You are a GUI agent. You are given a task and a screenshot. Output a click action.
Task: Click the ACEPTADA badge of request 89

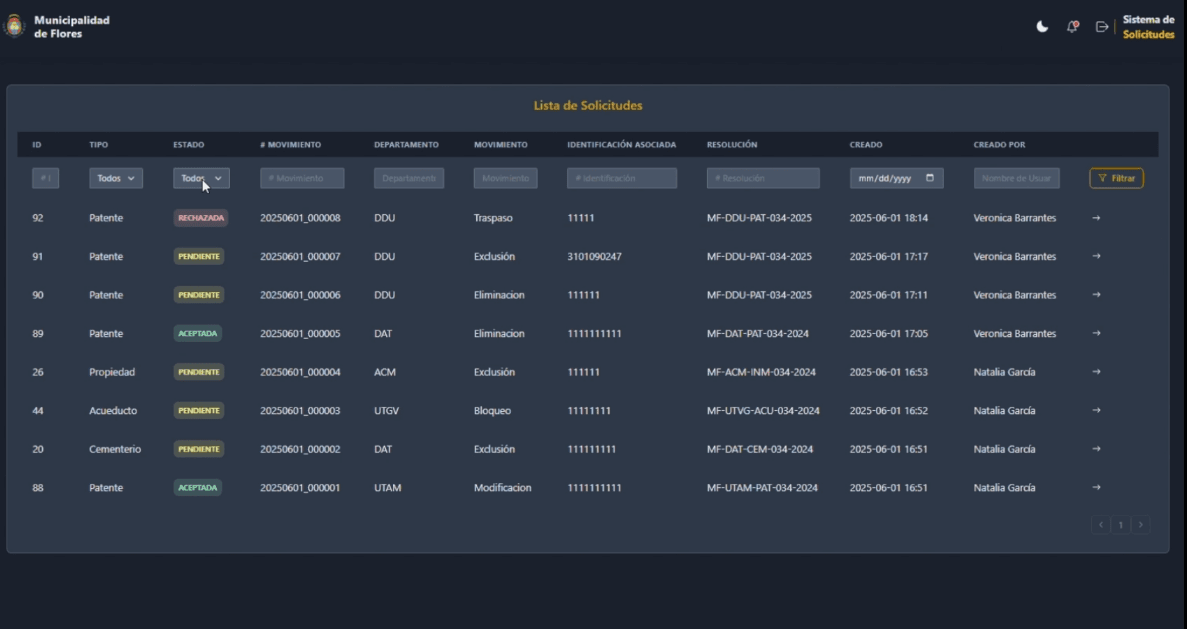click(198, 333)
